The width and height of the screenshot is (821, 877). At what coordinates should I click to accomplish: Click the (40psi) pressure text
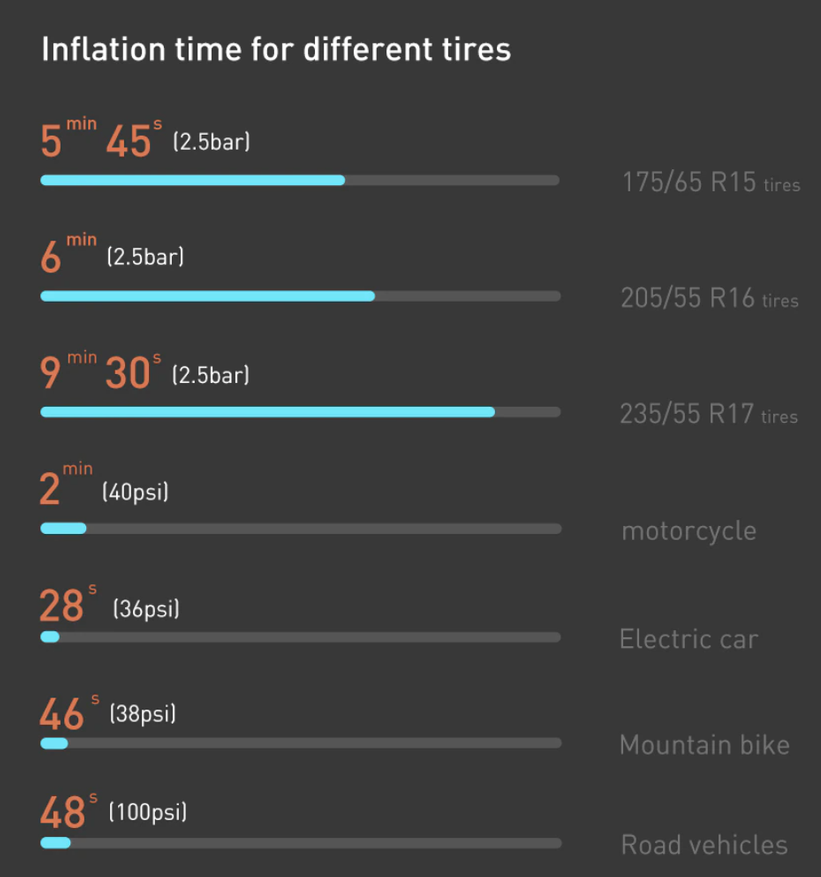135,492
